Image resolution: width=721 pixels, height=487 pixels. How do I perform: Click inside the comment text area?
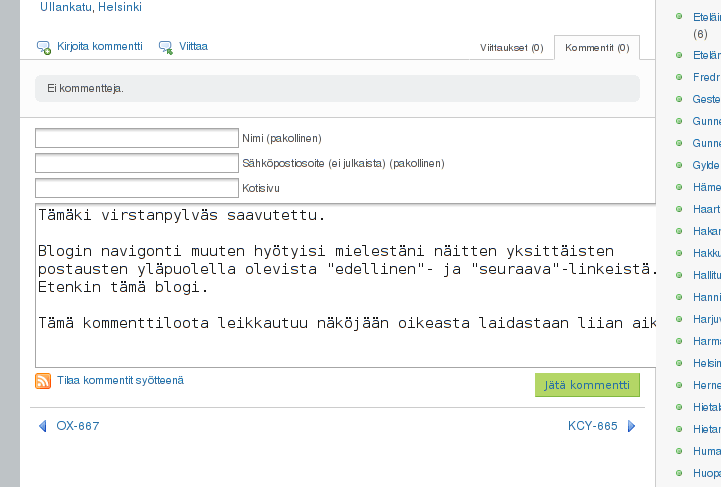click(x=345, y=285)
